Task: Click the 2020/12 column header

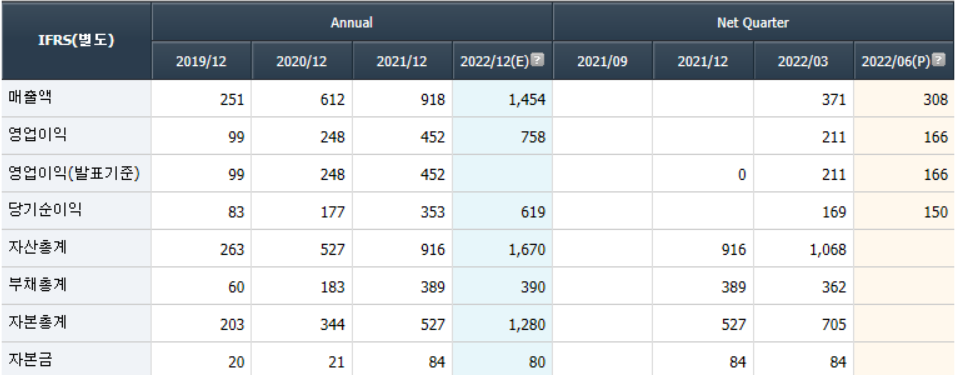Action: (x=302, y=62)
